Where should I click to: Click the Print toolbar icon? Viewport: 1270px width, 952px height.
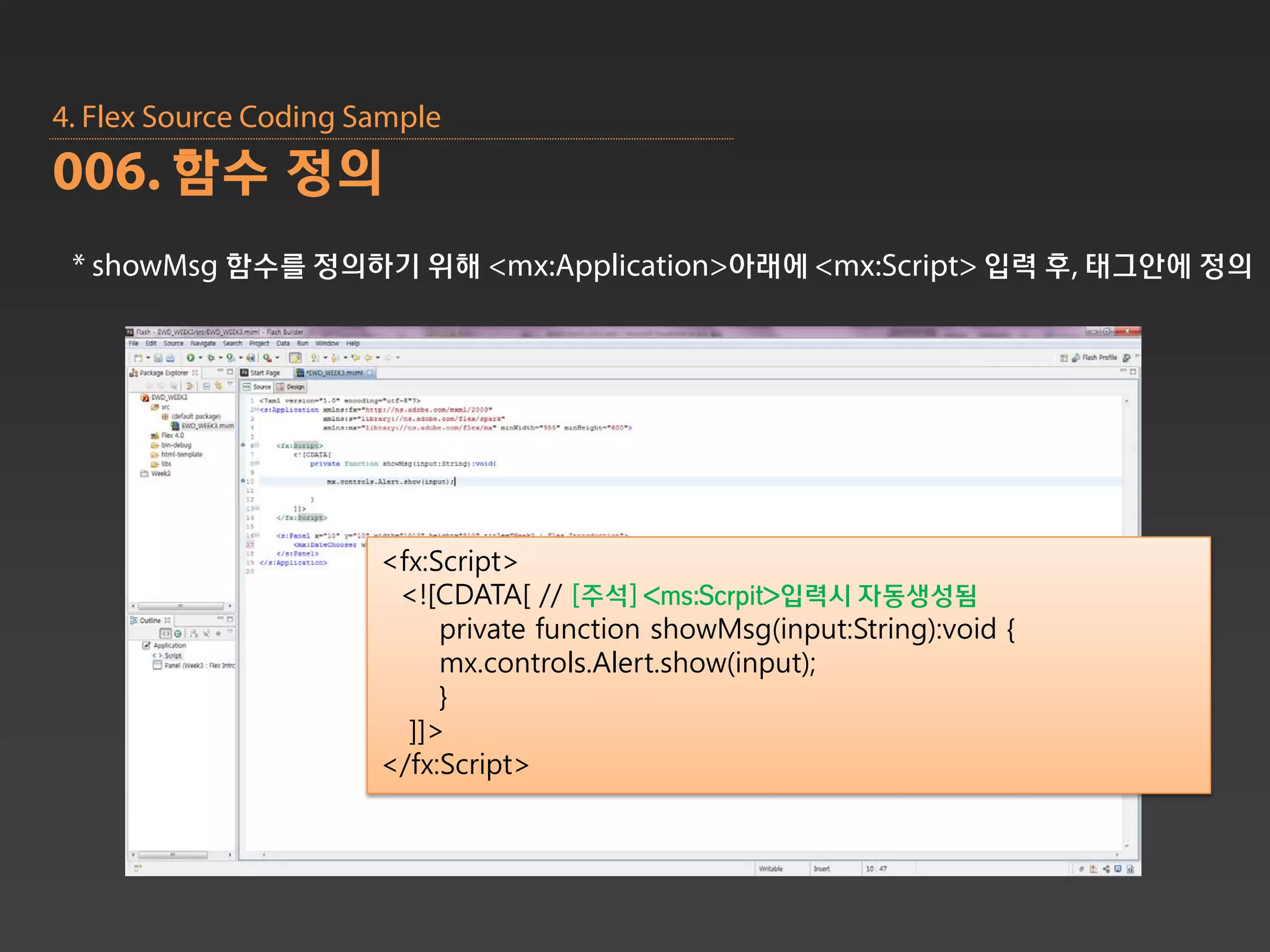[170, 358]
